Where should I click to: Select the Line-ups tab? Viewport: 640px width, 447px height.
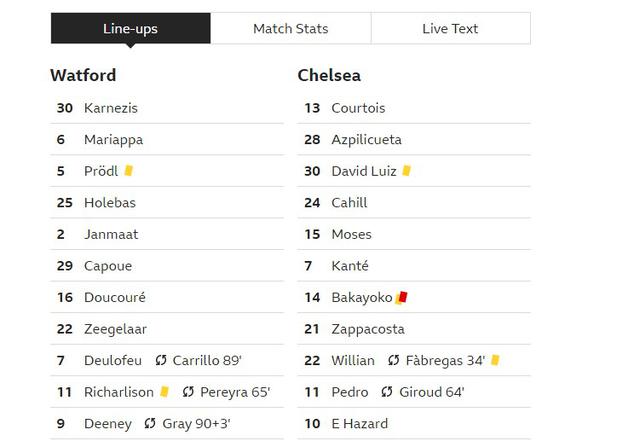coord(130,29)
